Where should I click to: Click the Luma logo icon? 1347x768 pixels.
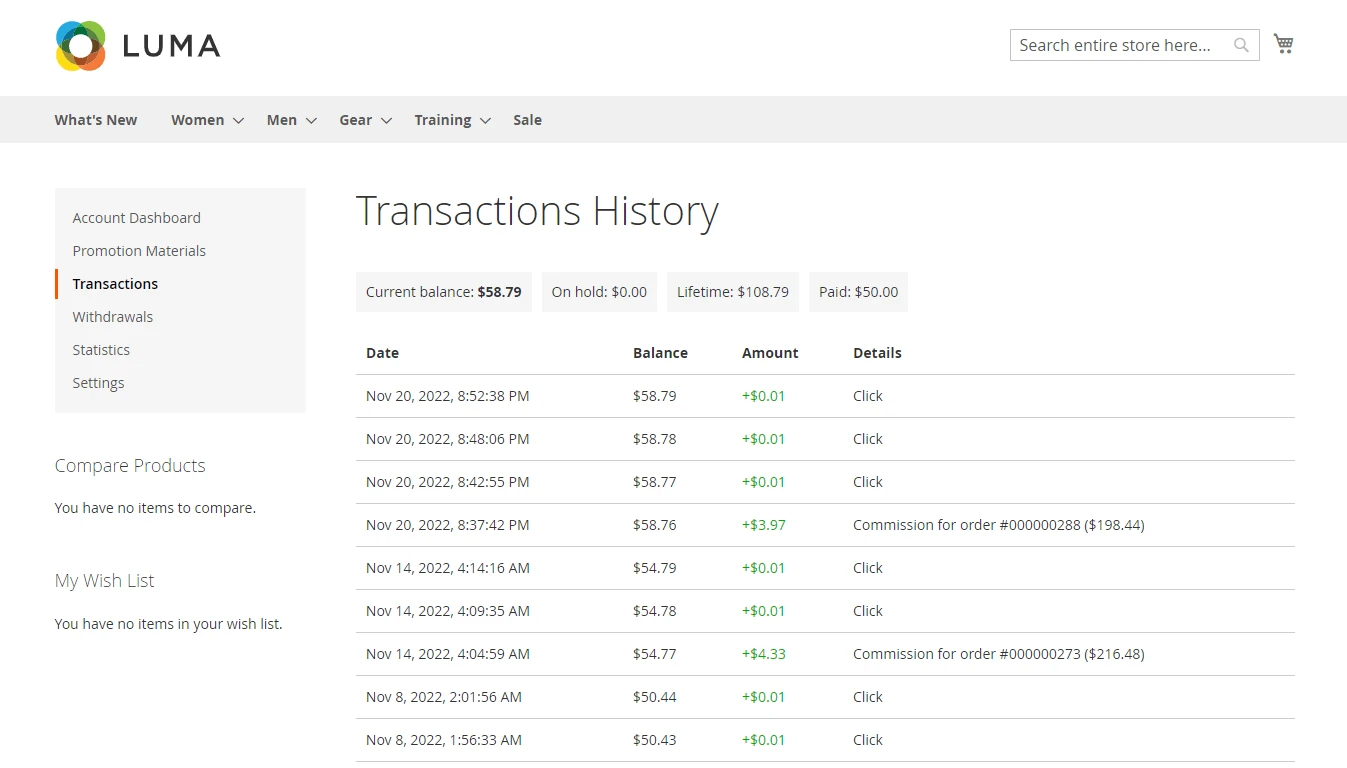[81, 46]
